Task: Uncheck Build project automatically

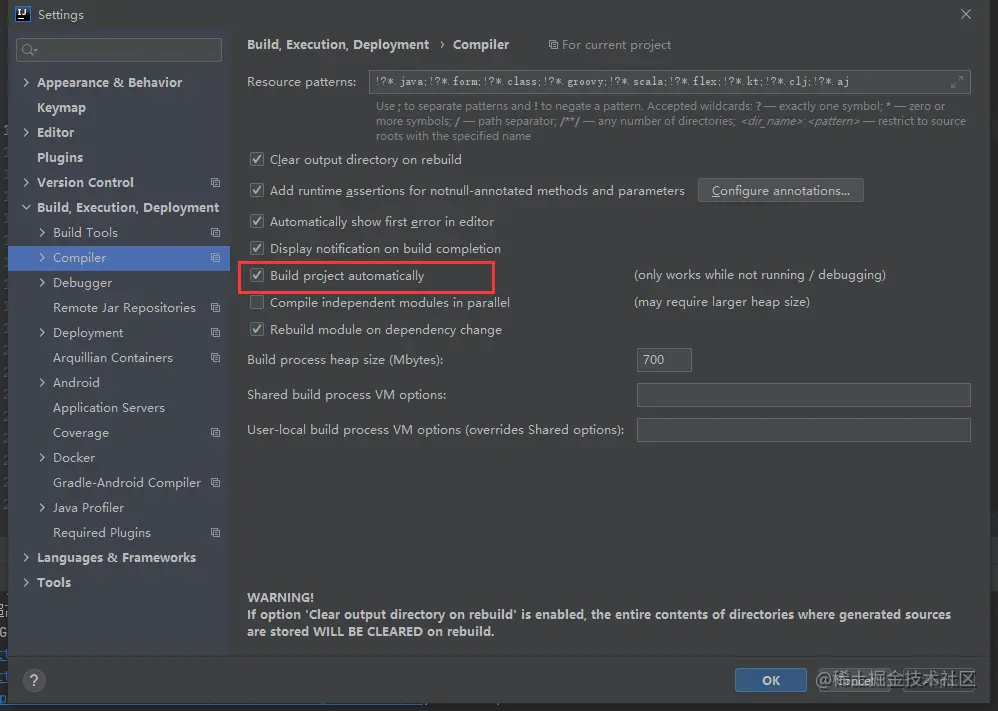Action: [x=257, y=275]
